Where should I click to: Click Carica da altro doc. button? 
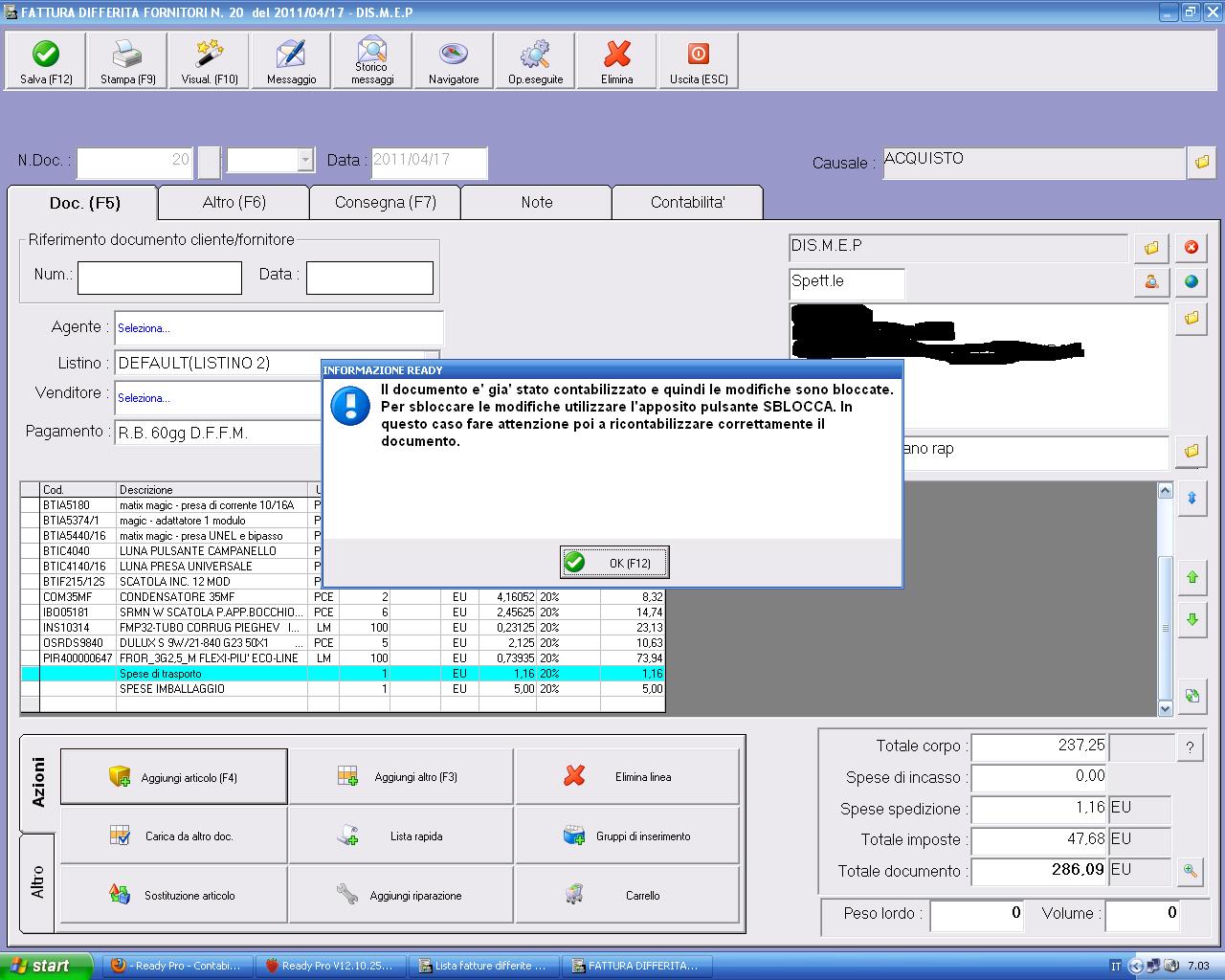click(173, 835)
